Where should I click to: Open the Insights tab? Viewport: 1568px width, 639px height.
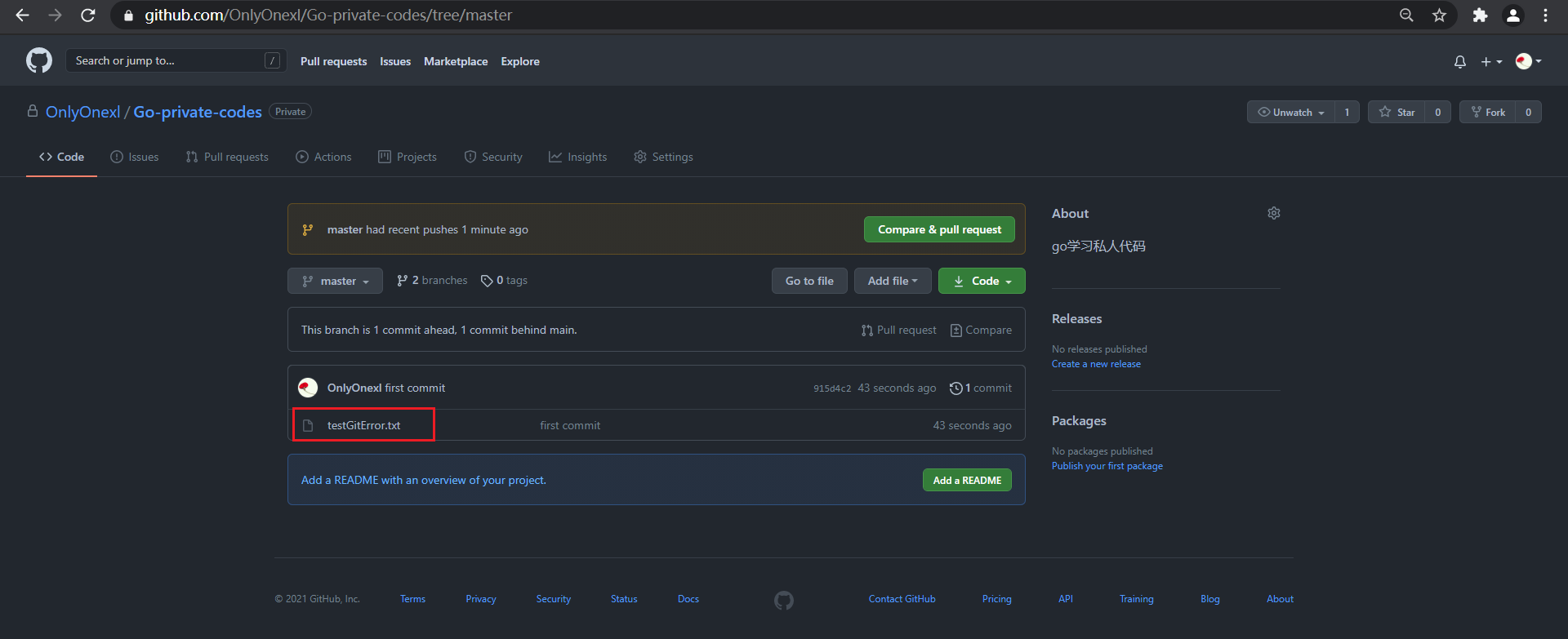(578, 157)
